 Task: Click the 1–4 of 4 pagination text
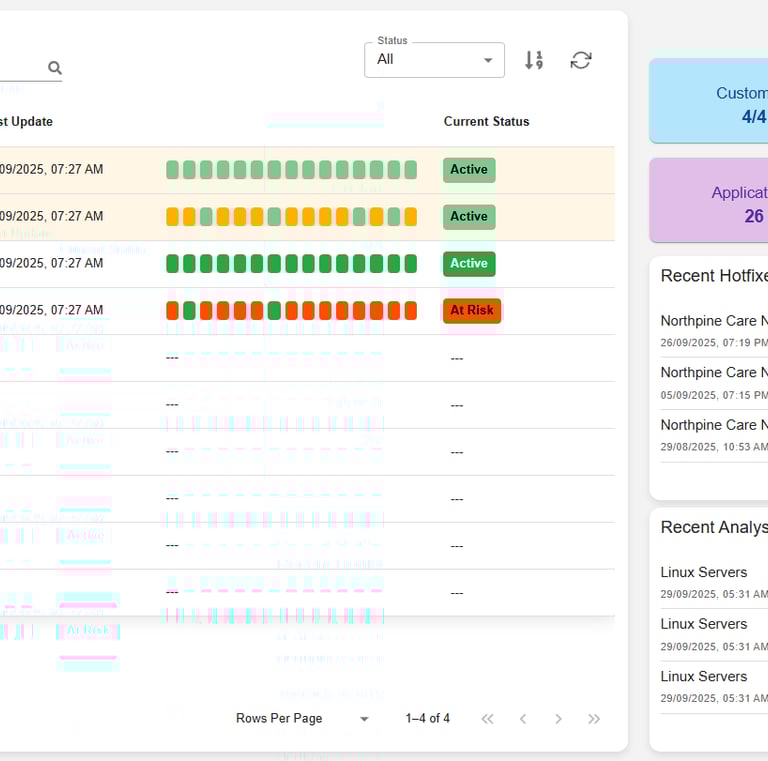[428, 718]
